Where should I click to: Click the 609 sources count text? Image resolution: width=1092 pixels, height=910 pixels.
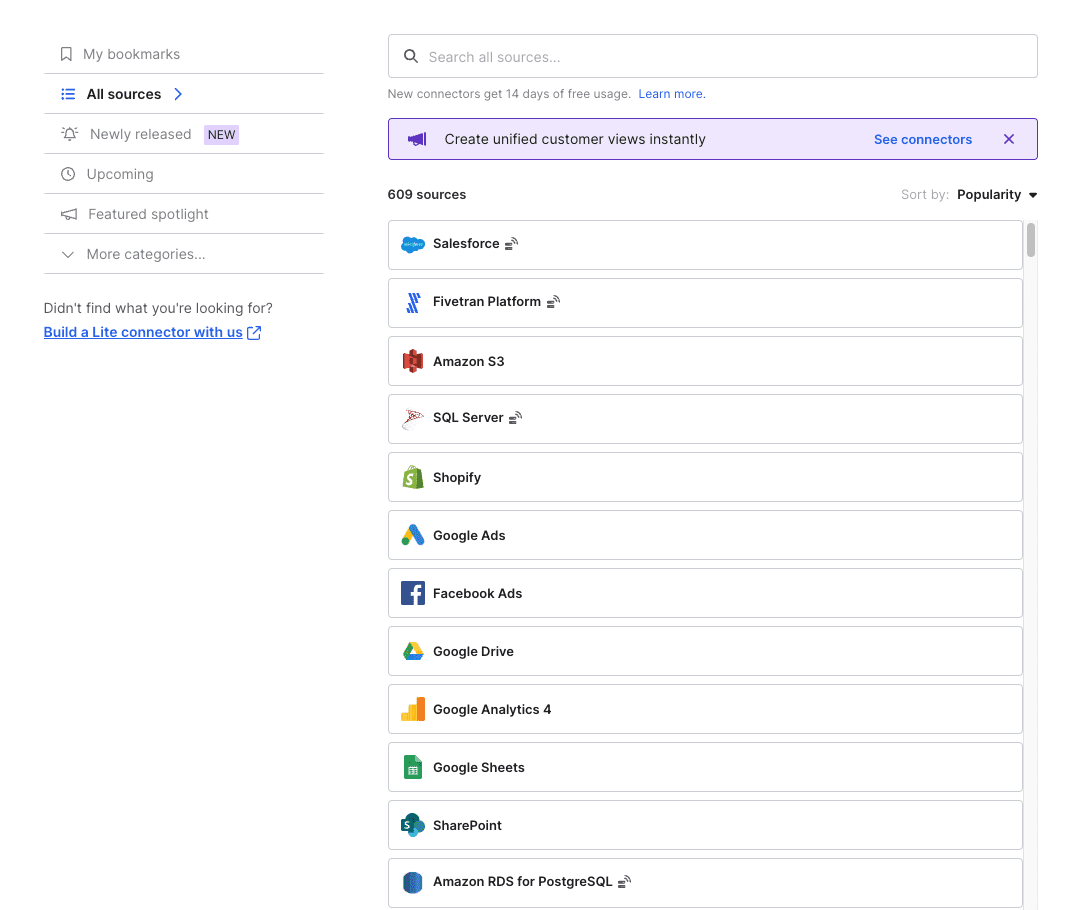(427, 194)
